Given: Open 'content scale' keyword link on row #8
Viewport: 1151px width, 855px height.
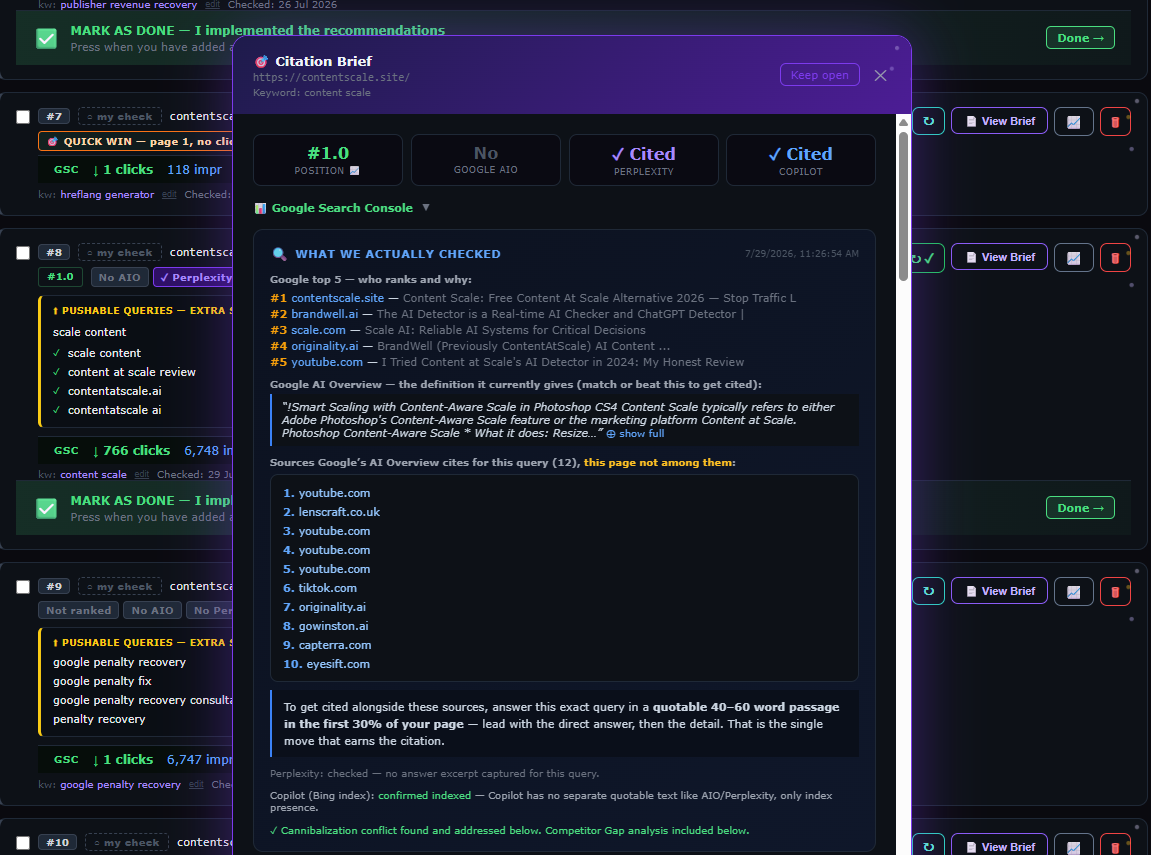Looking at the screenshot, I should (x=93, y=475).
